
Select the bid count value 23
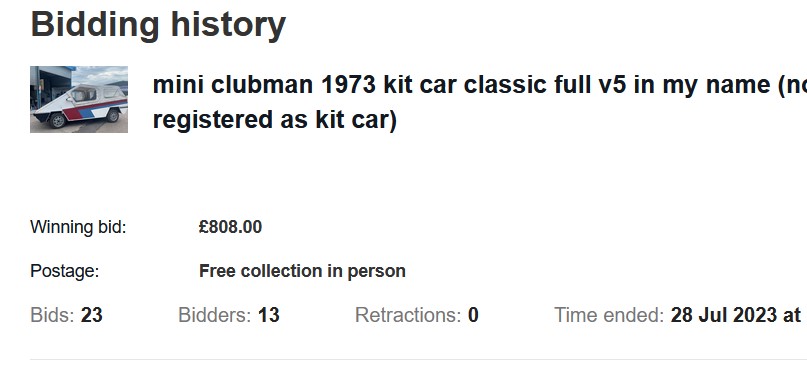click(x=92, y=315)
